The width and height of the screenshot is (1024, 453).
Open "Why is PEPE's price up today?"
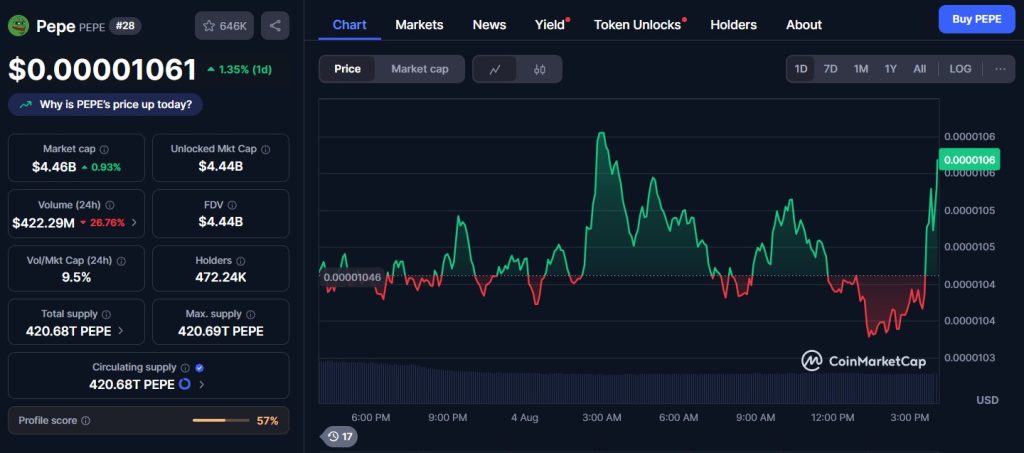click(106, 104)
